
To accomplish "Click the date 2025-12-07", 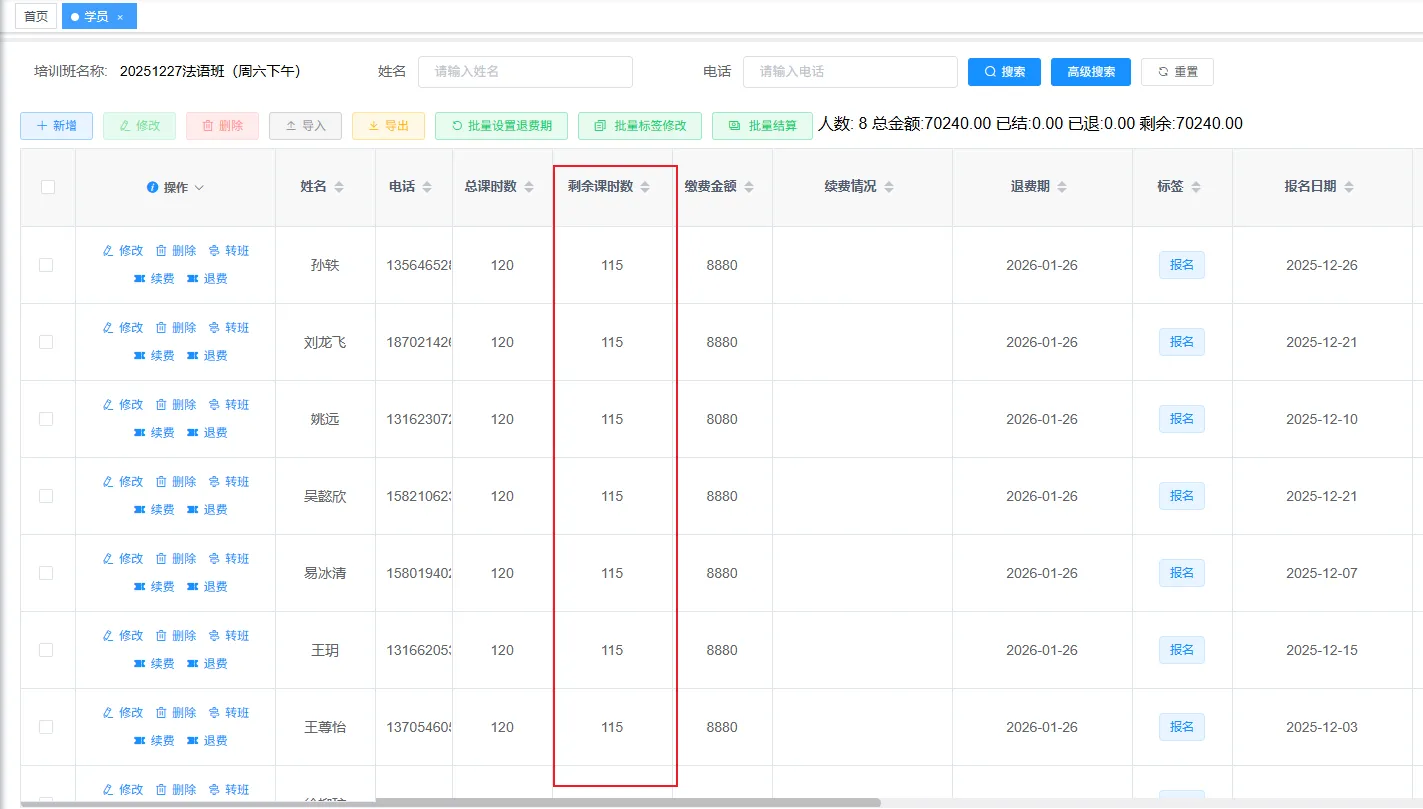I will 1322,573.
